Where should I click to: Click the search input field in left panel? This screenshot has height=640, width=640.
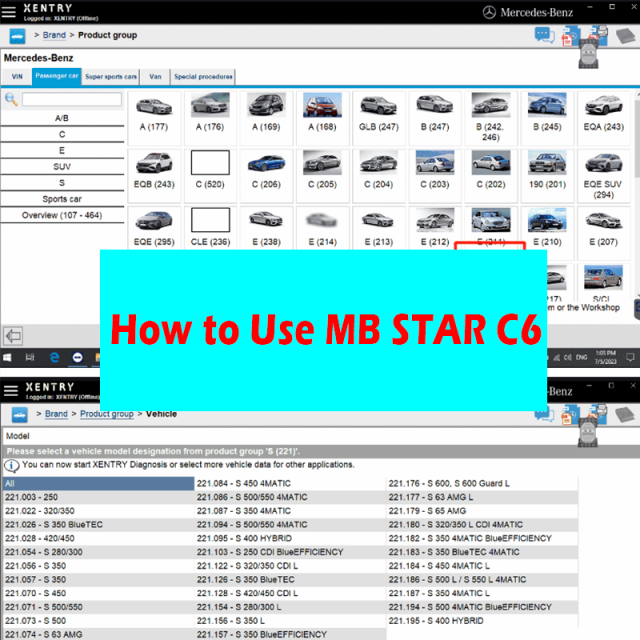click(72, 100)
